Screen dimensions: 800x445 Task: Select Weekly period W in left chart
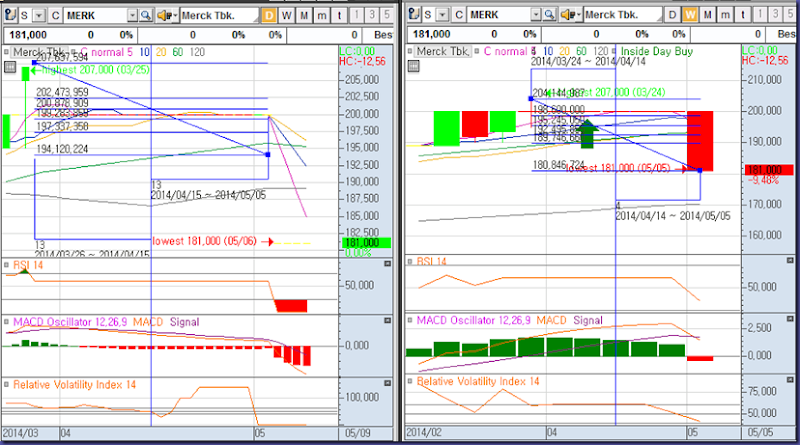click(286, 15)
